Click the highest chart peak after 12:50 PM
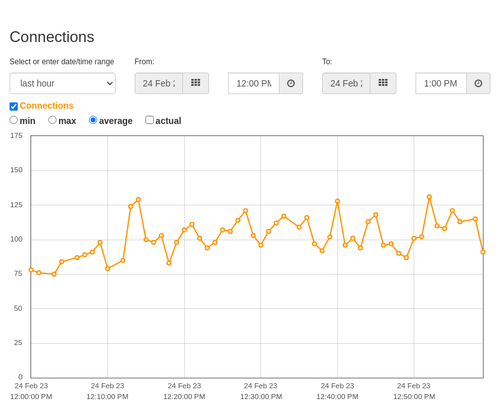 [429, 197]
